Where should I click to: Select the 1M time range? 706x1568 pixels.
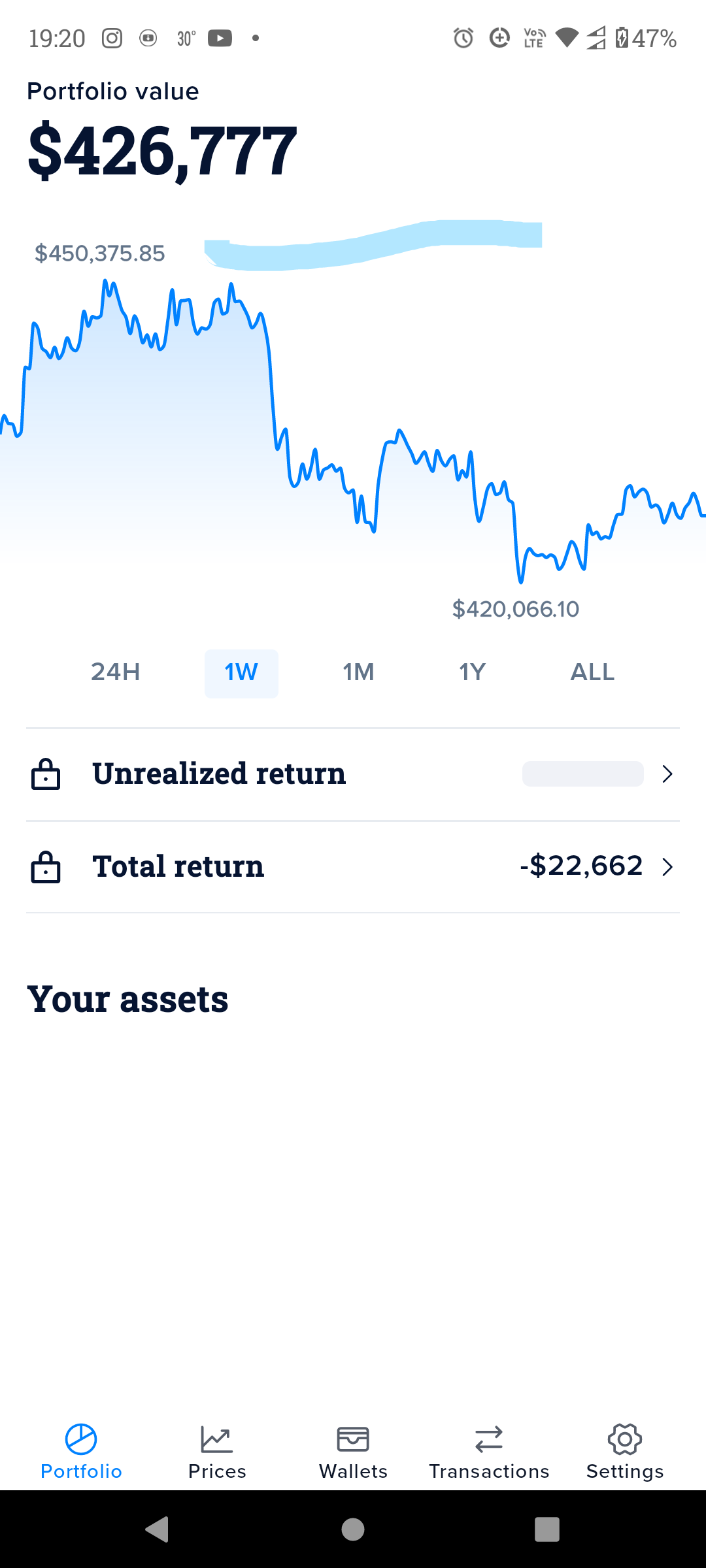coord(358,672)
